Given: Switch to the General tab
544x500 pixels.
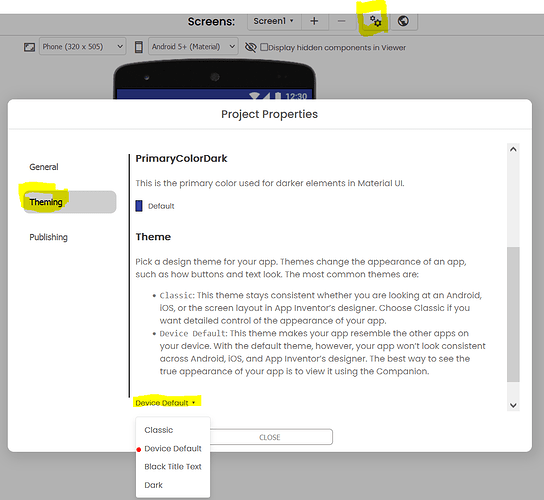Looking at the screenshot, I should [x=44, y=167].
